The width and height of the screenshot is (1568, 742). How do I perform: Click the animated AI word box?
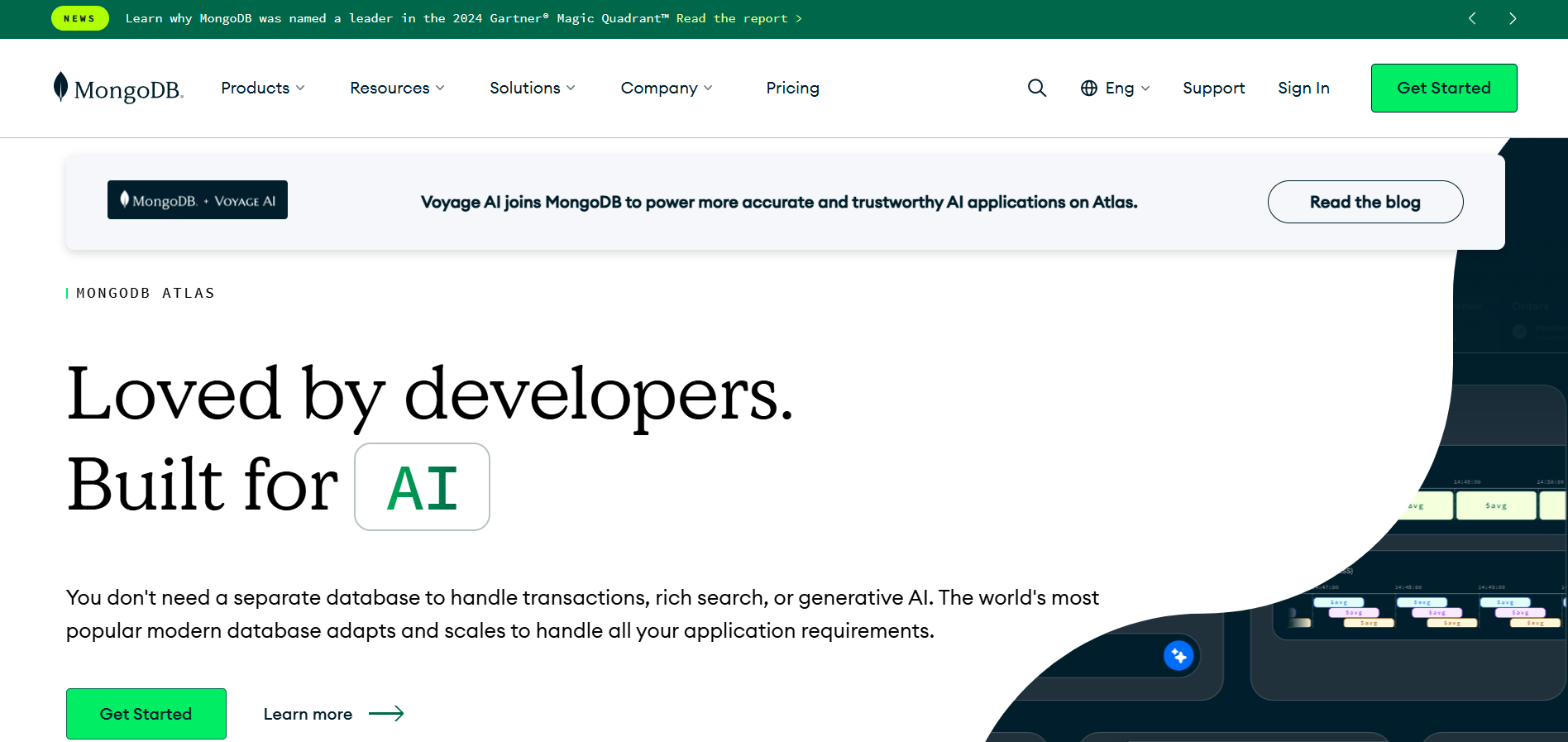point(422,486)
